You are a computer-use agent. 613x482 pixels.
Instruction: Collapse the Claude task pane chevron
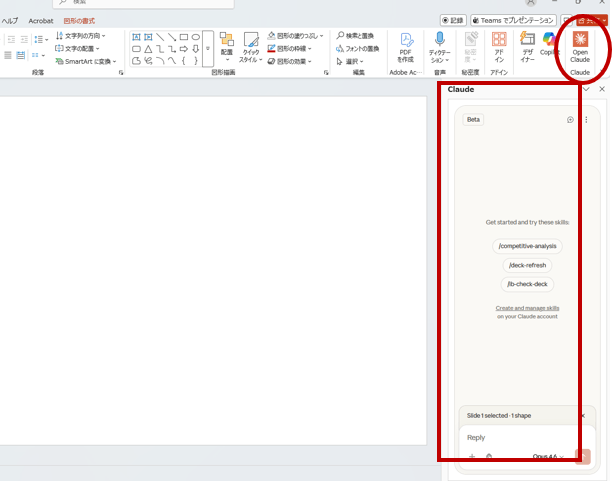tap(586, 89)
